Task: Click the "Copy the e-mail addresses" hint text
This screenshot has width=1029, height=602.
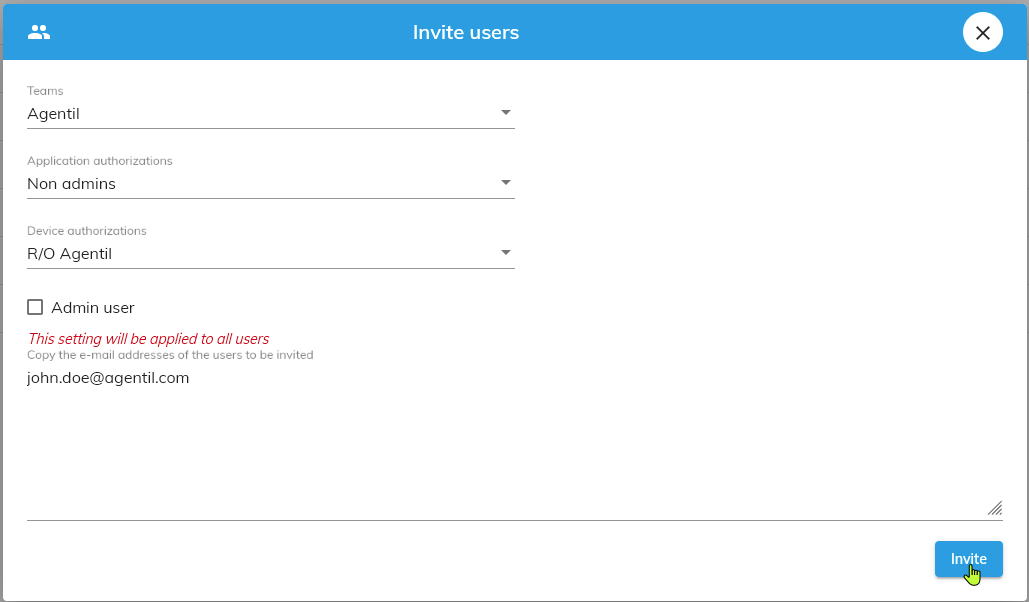Action: [170, 355]
